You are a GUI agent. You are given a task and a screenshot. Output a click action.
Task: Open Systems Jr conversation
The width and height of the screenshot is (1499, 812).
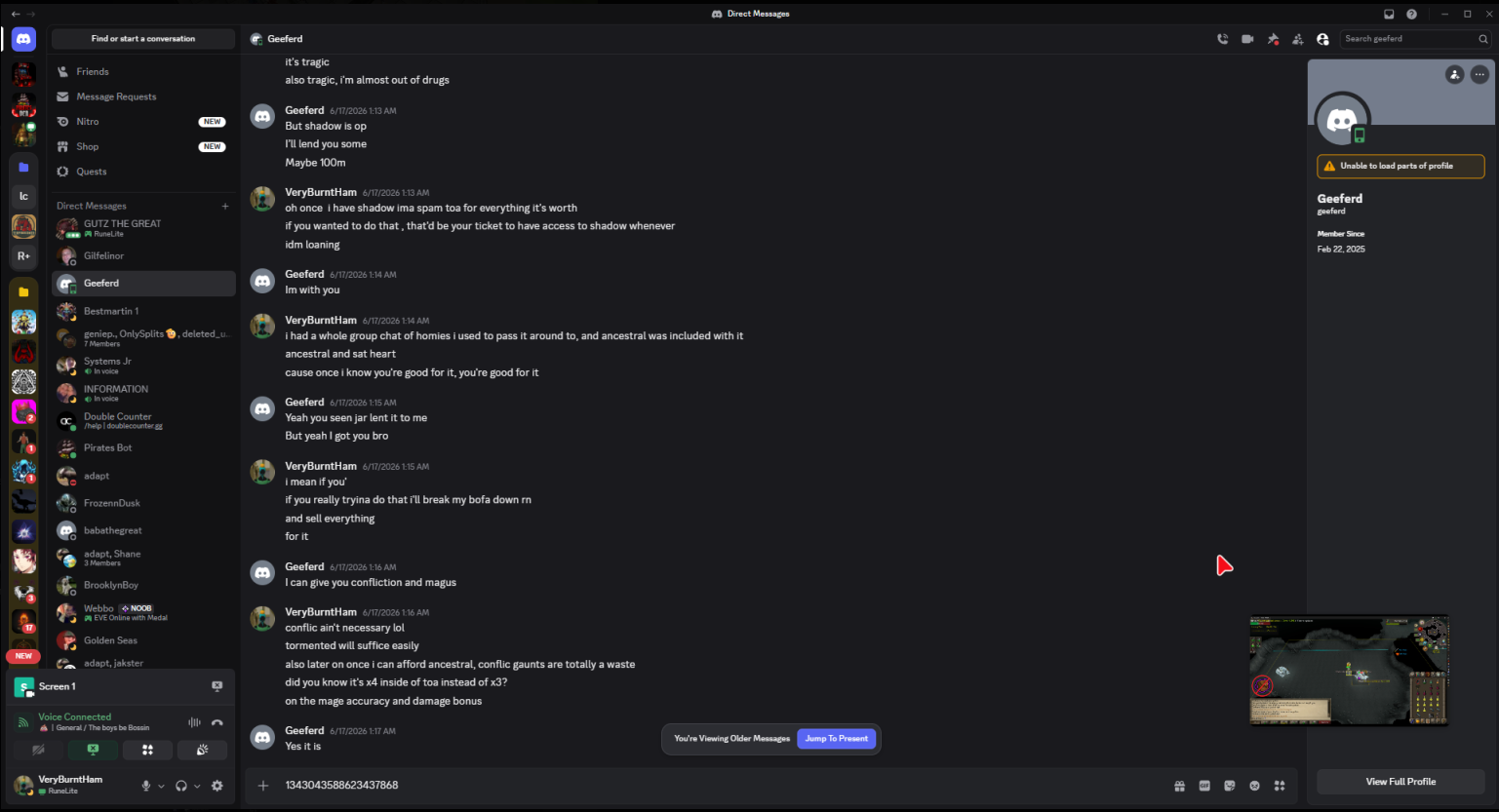pos(143,366)
